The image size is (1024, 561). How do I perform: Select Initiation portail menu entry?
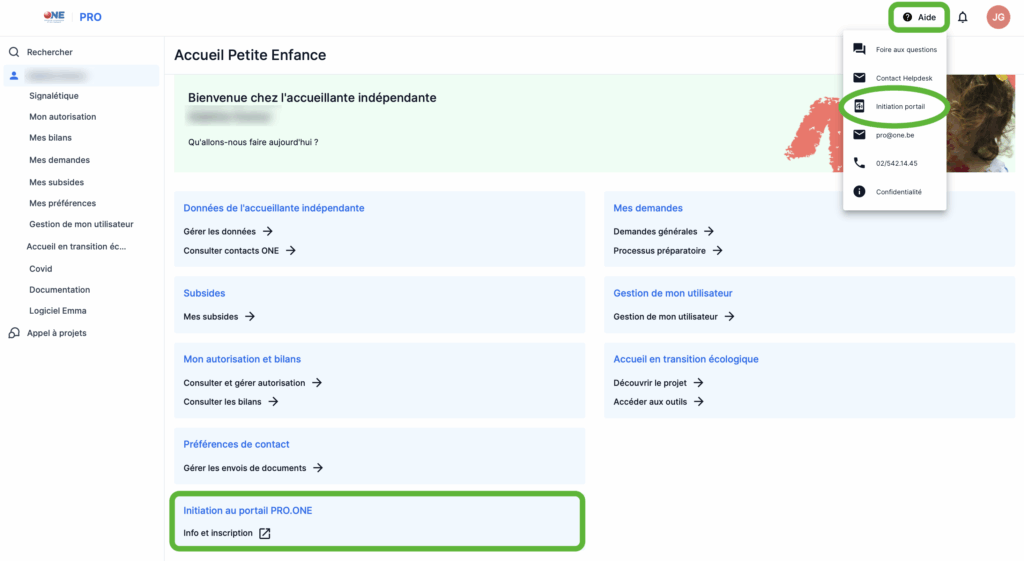(x=900, y=106)
